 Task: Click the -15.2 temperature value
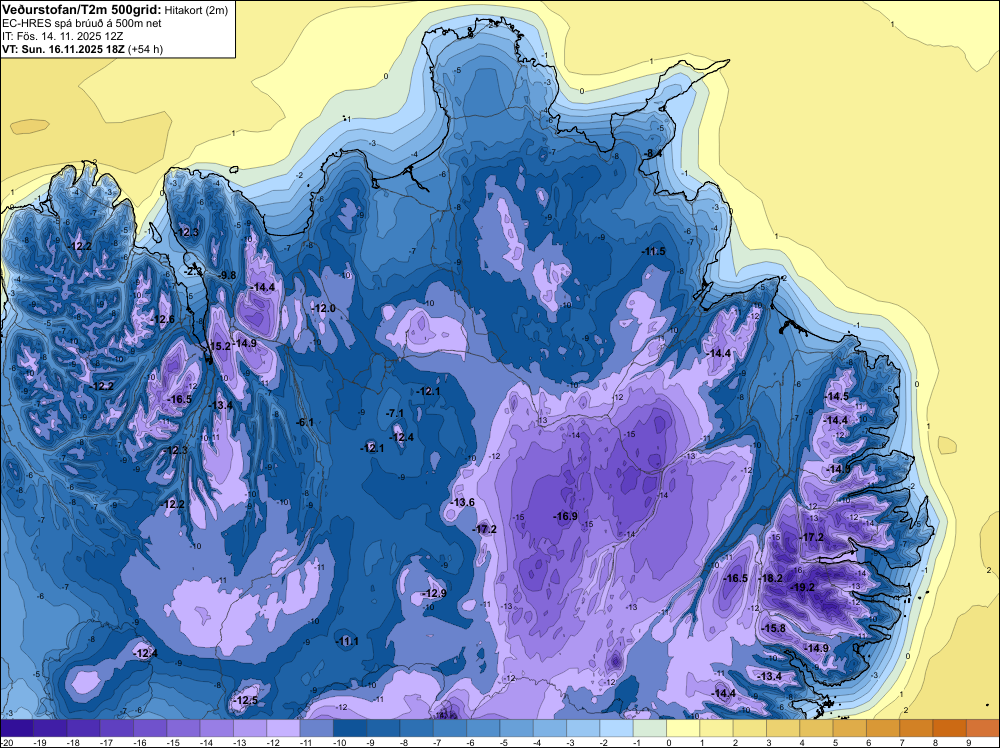click(219, 346)
